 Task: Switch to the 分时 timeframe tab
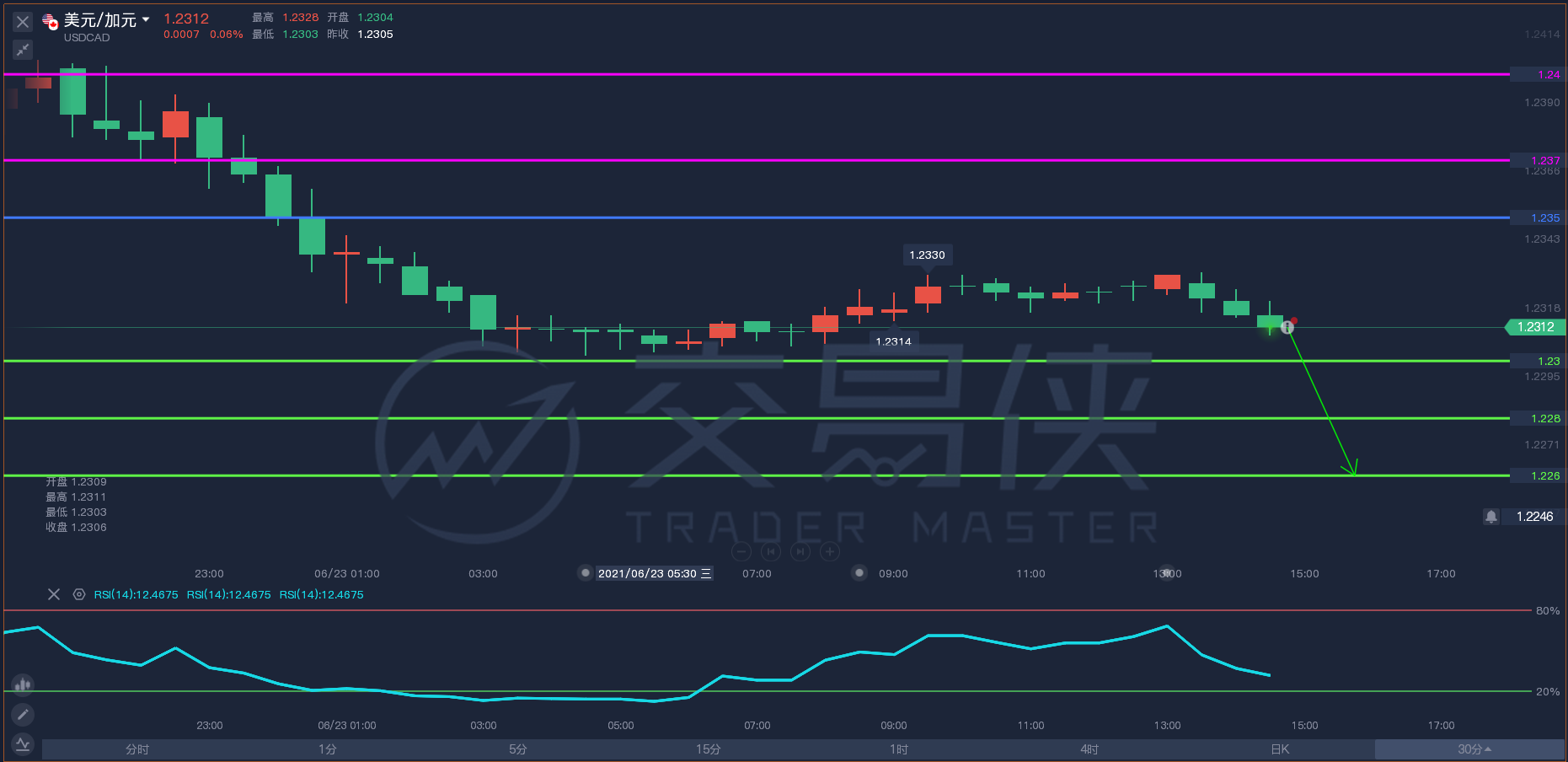pos(137,749)
